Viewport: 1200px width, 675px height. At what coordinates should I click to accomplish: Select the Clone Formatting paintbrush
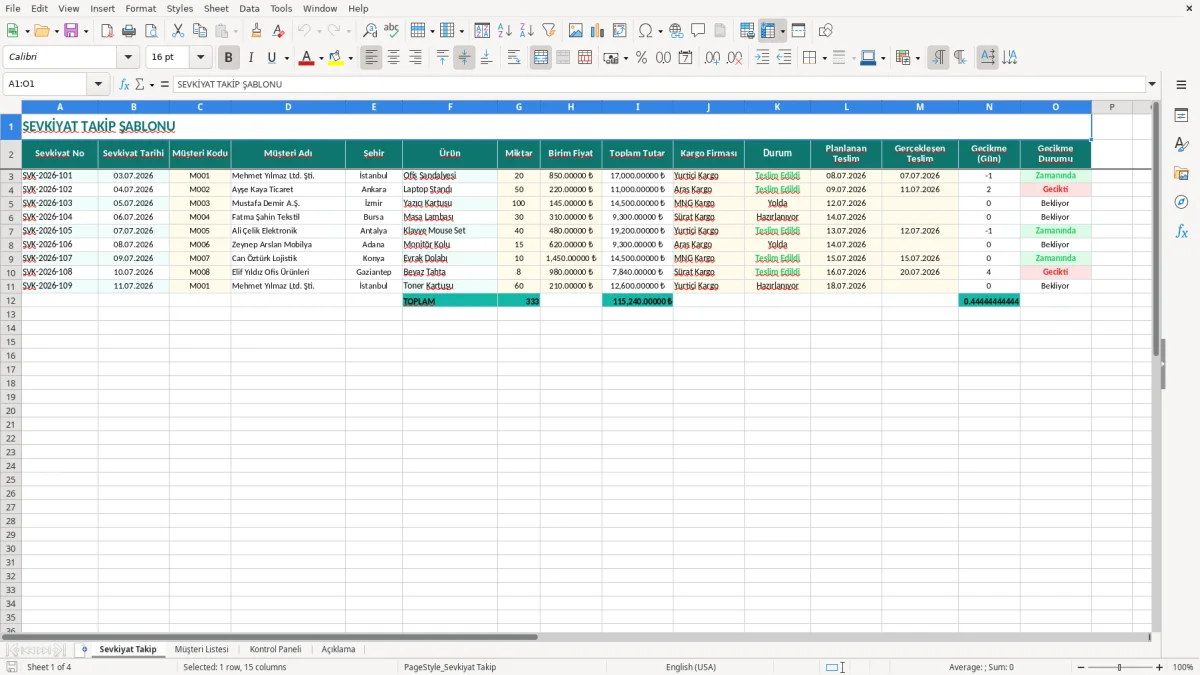pyautogui.click(x=257, y=31)
